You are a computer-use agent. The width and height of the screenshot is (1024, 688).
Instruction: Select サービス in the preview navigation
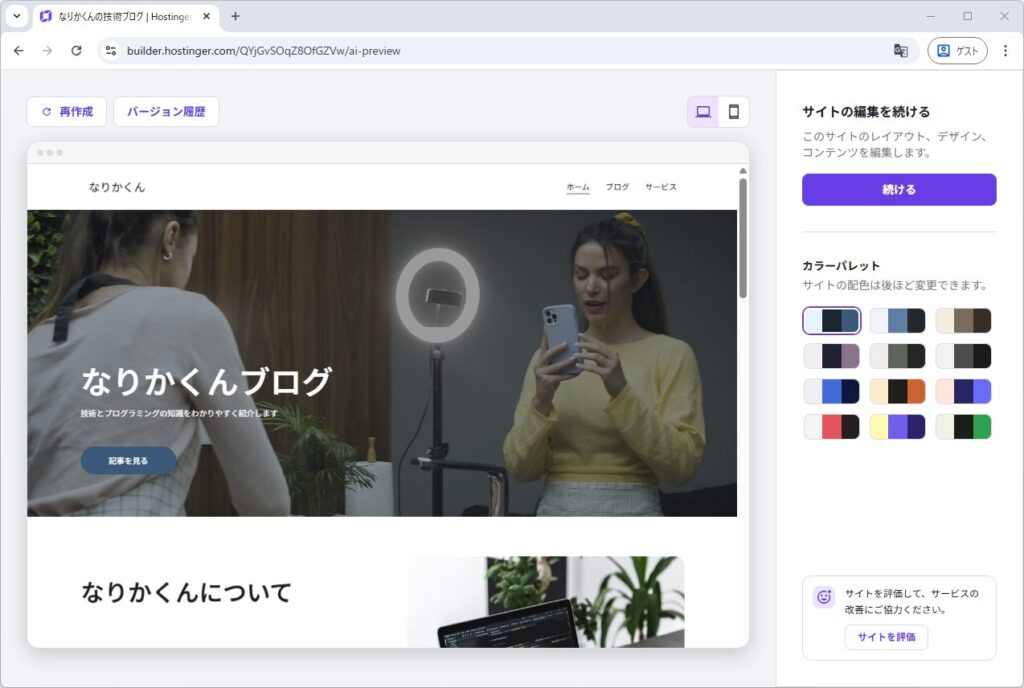pyautogui.click(x=660, y=187)
